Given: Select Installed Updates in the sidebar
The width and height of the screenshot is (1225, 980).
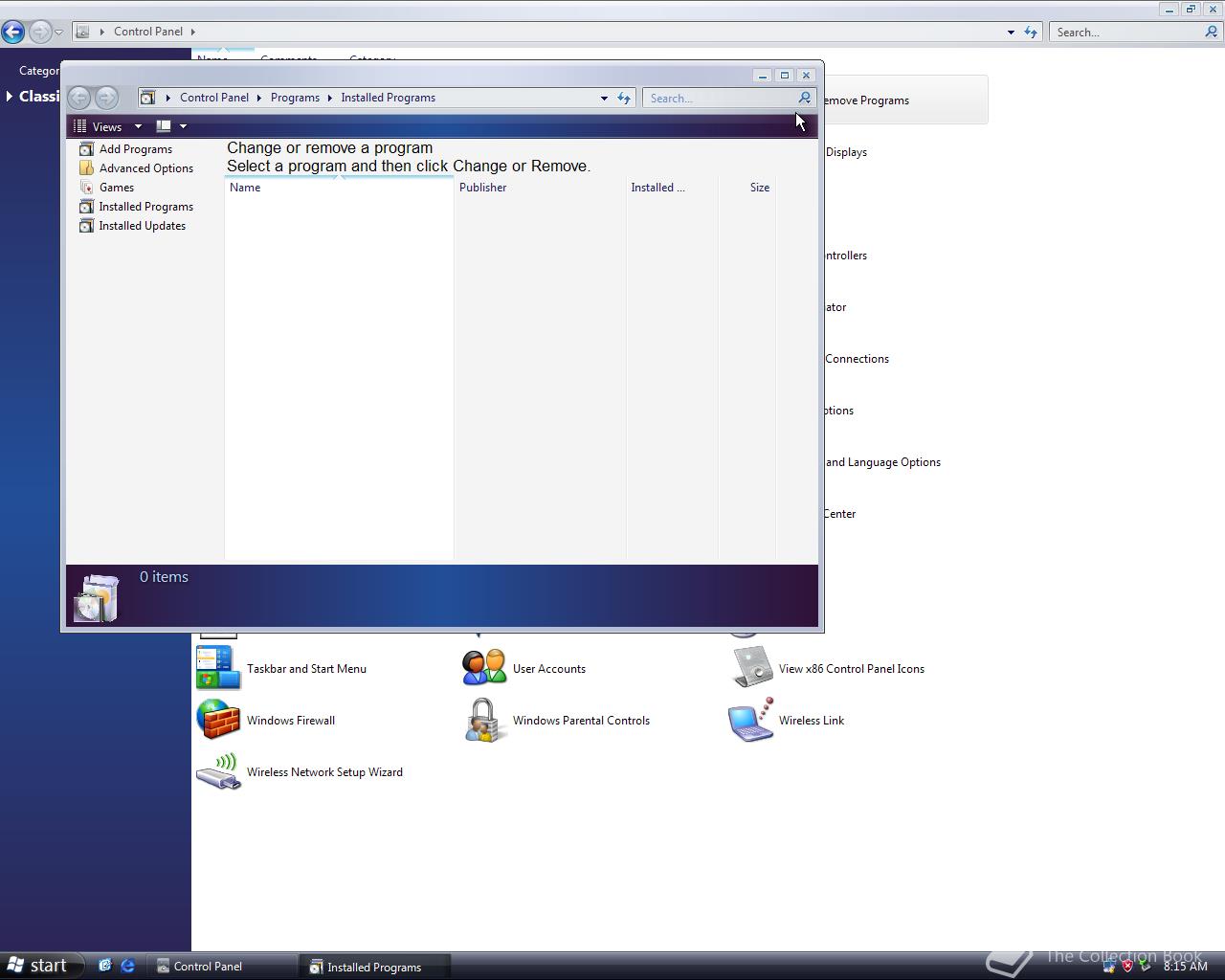Looking at the screenshot, I should [x=132, y=226].
